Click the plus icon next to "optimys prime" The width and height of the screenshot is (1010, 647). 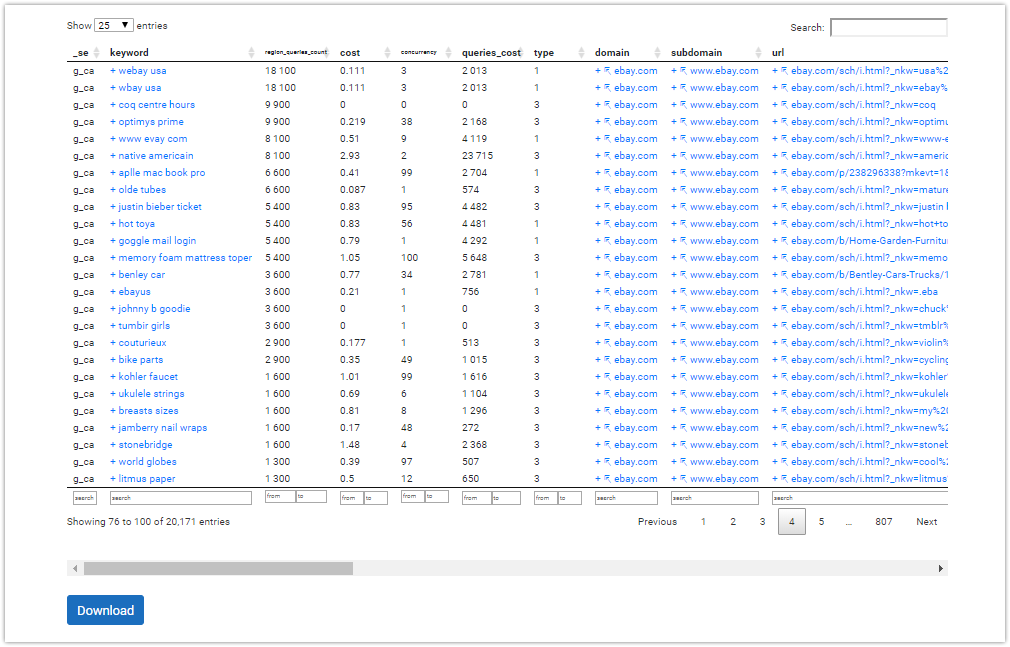113,122
